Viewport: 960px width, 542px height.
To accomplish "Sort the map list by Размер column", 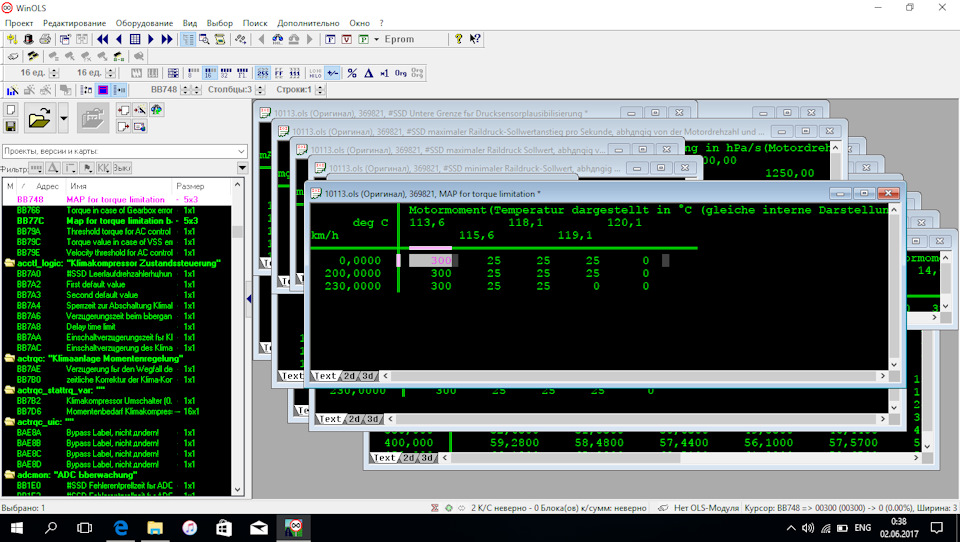I will tap(190, 186).
